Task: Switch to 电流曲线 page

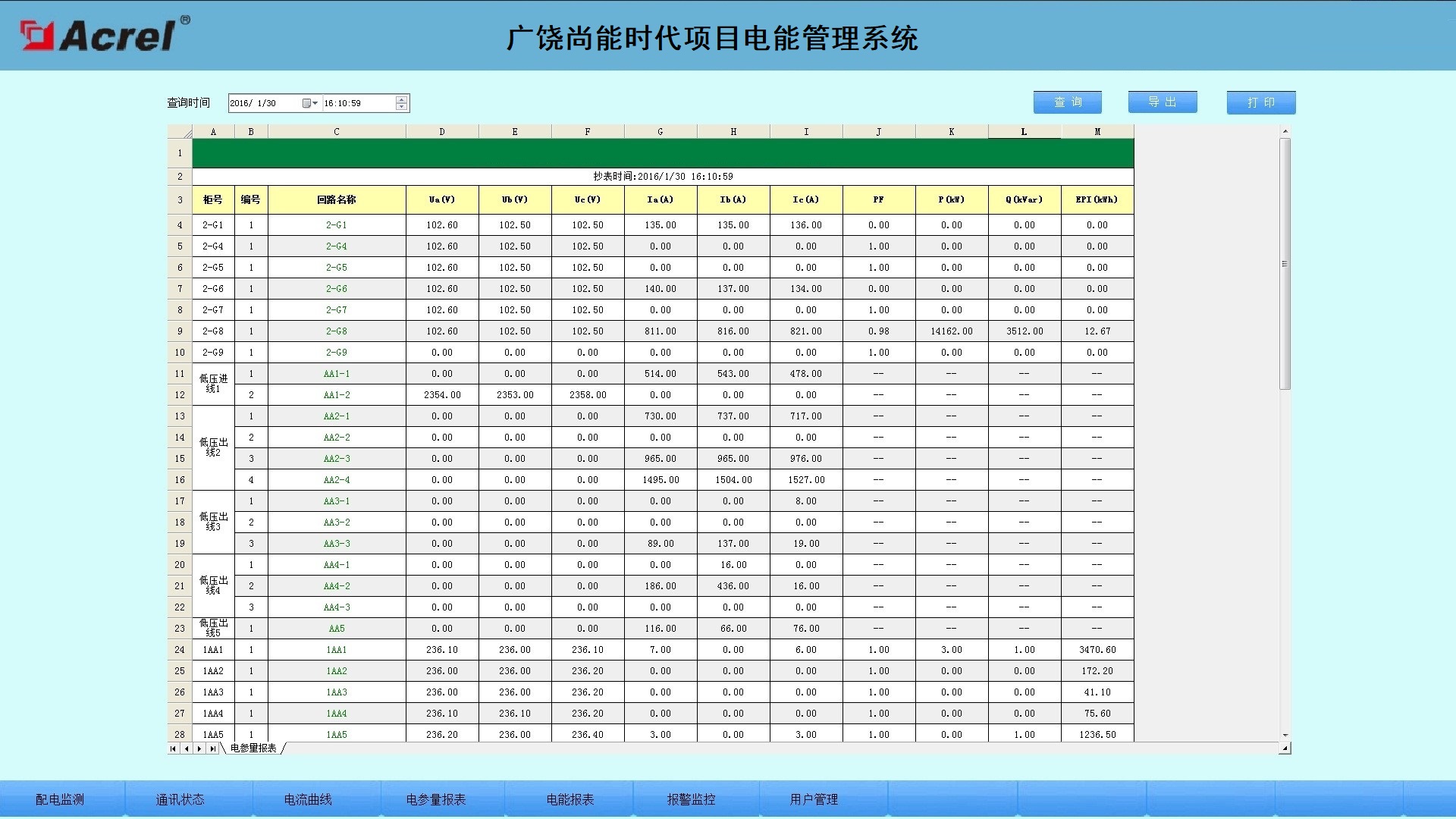Action: [308, 799]
